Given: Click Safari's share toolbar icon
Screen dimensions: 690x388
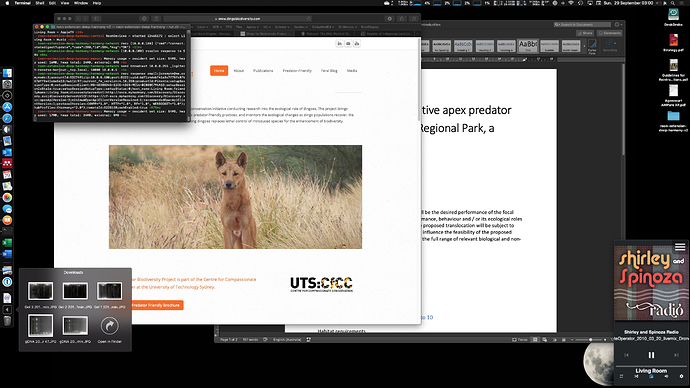Looking at the screenshot, I should point(402,18).
